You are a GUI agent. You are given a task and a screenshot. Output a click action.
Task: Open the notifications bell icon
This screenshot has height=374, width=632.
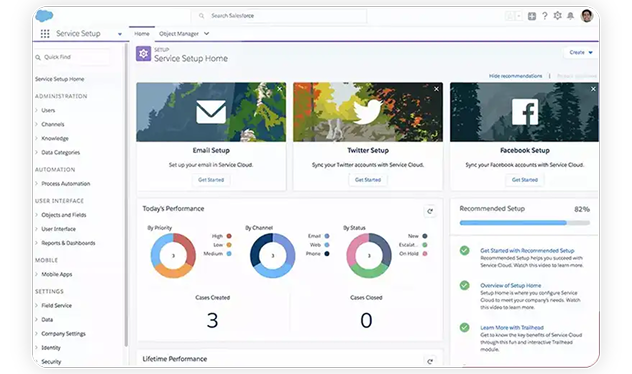coord(570,16)
